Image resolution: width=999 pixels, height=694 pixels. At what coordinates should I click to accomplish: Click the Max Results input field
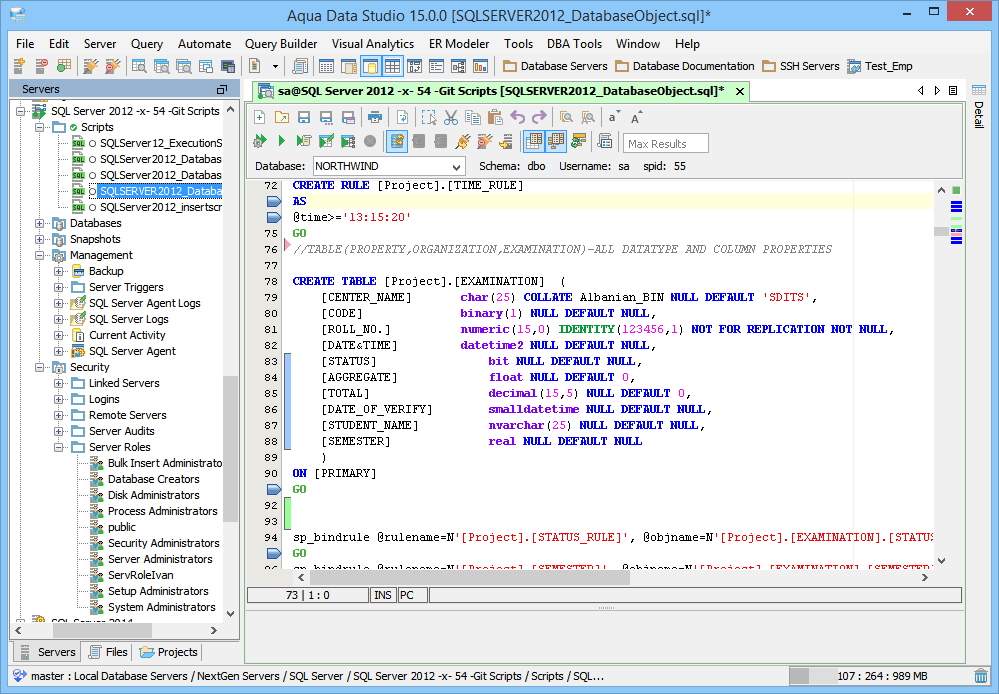(666, 143)
